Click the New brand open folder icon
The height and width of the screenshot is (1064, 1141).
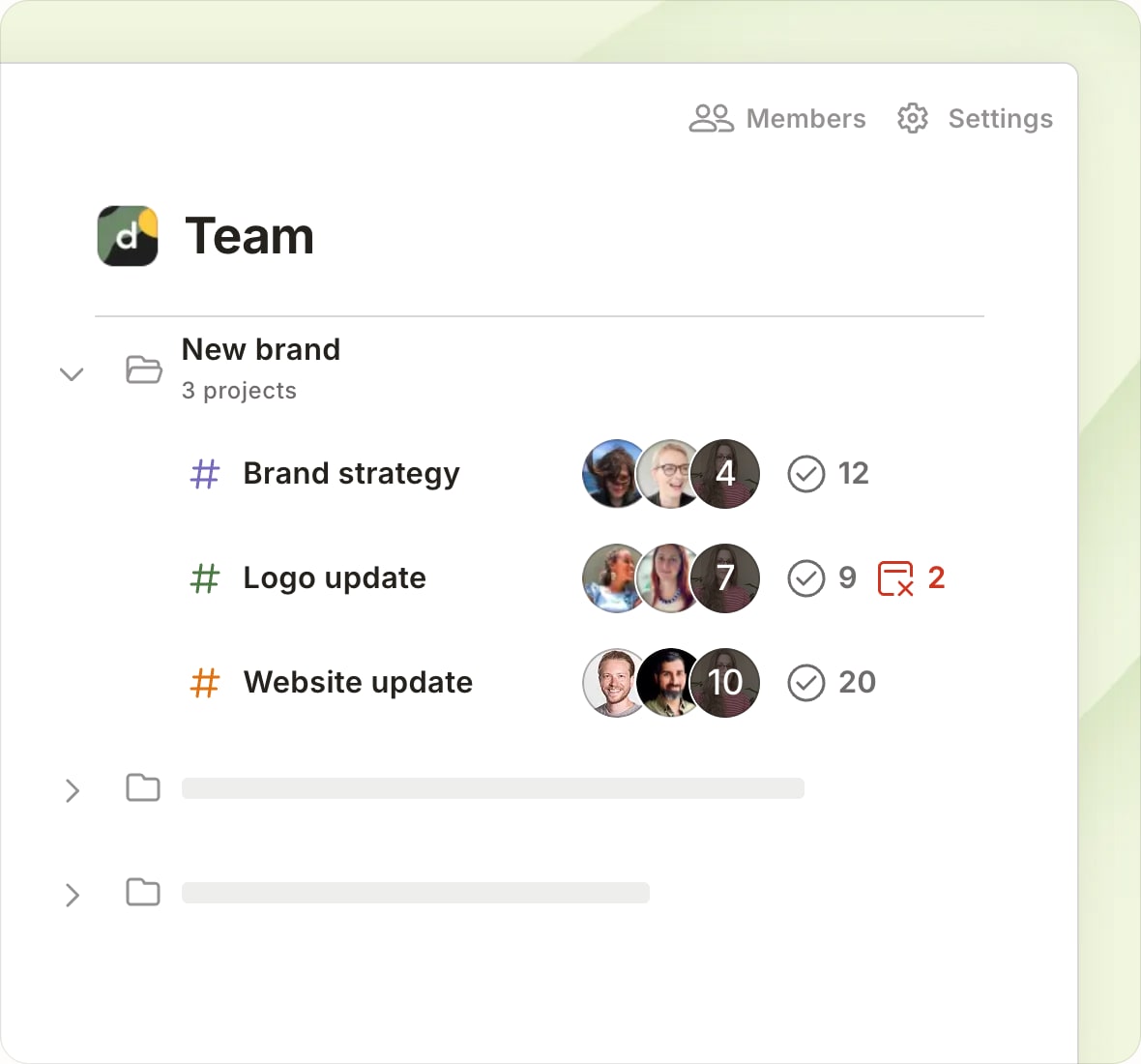point(143,369)
